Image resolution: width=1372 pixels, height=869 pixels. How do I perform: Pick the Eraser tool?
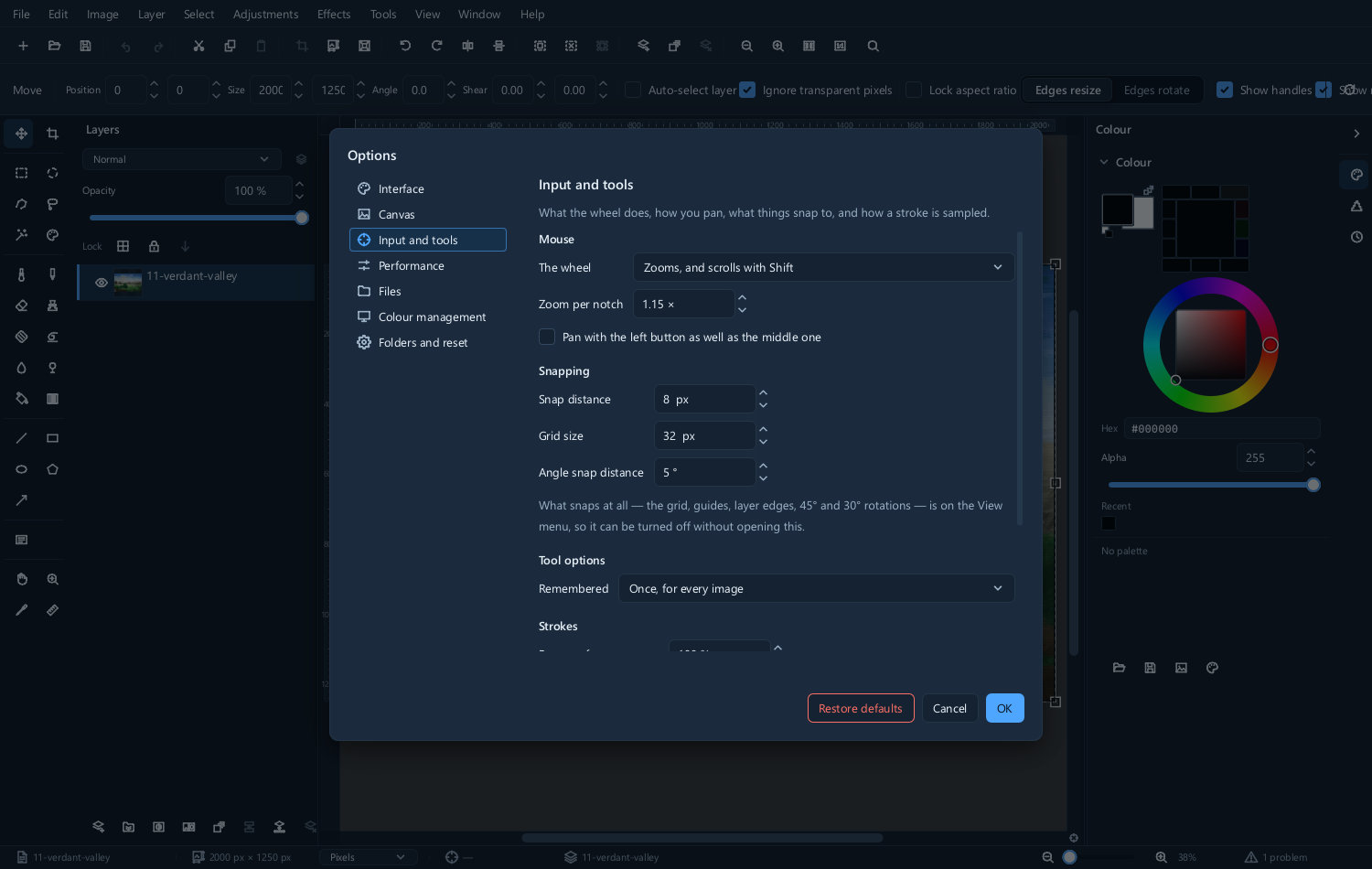(x=21, y=306)
